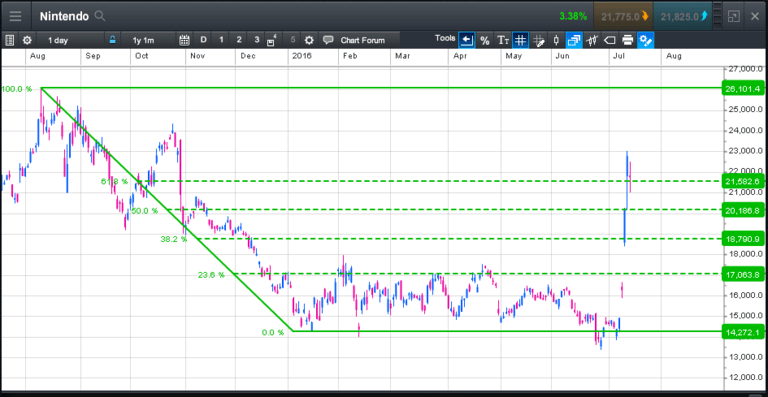Open the drawing grid pencil tool

[x=539, y=40]
